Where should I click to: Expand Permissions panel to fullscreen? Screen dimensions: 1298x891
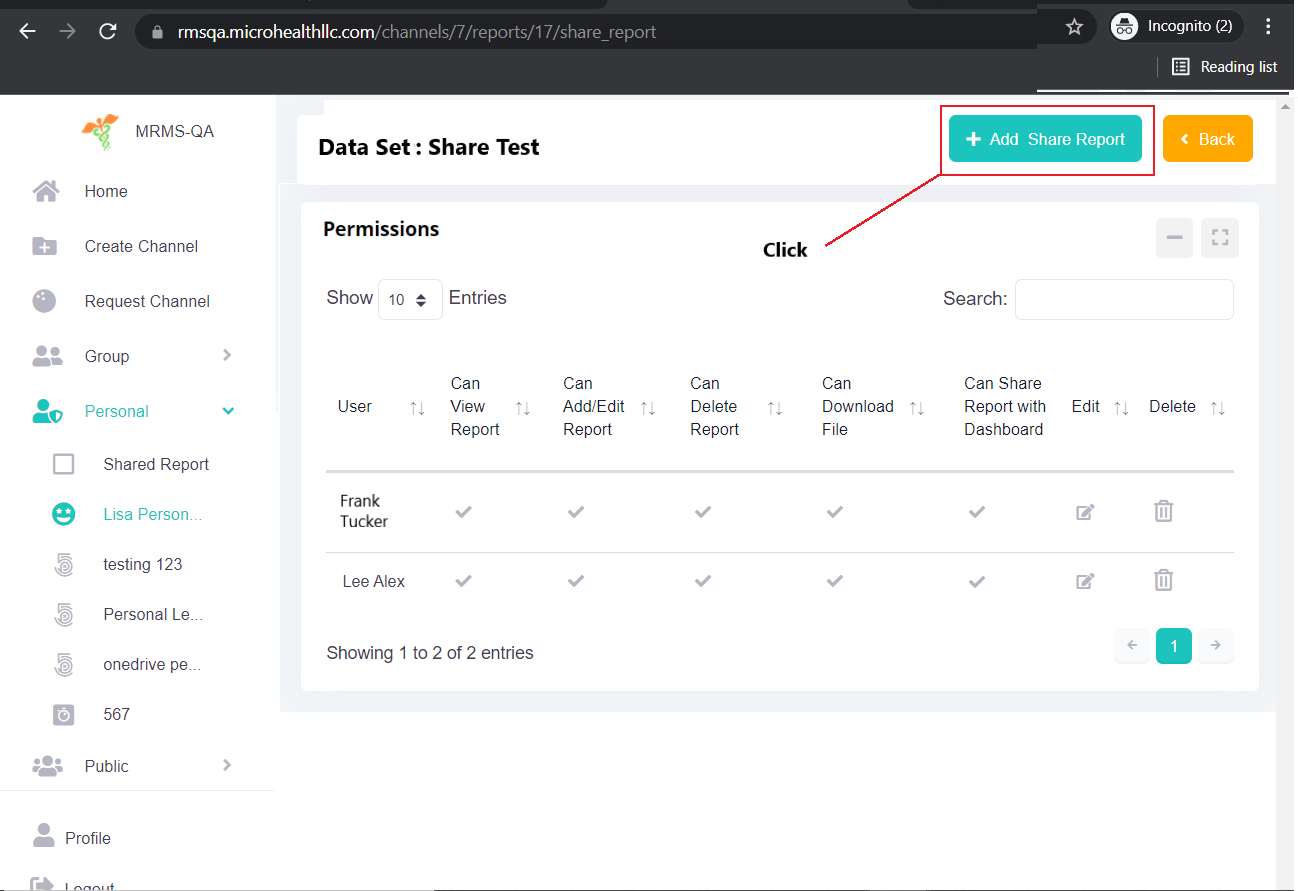(x=1219, y=238)
